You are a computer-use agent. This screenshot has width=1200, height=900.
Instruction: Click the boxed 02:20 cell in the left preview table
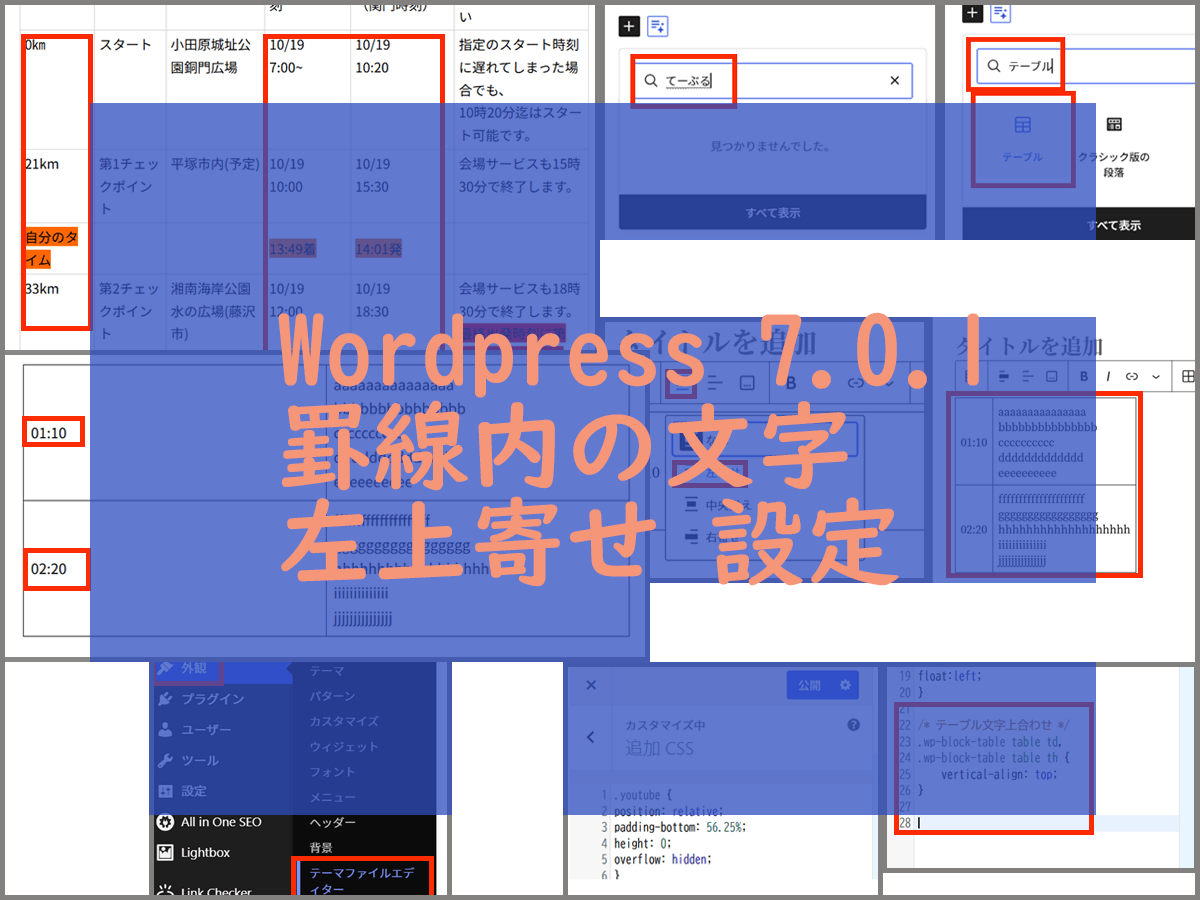coord(56,569)
